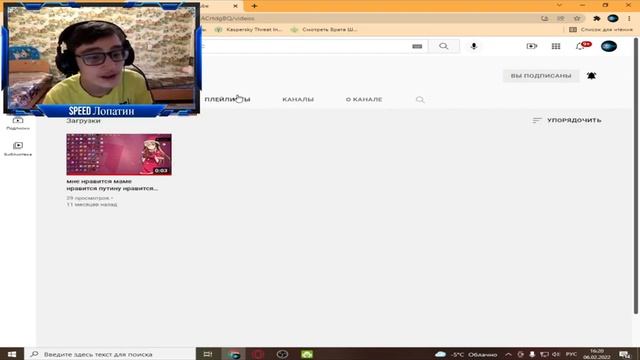Click the ВЫ ПОДПИСАНЫ subscribed button

[541, 76]
